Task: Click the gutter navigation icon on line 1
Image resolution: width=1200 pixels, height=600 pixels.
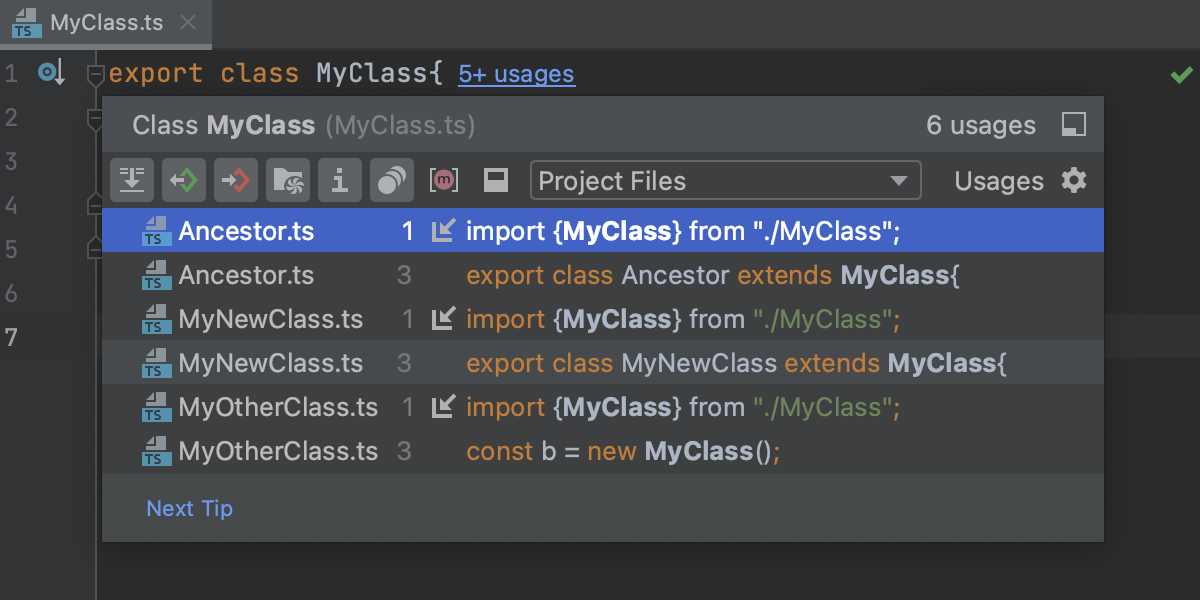Action: pos(51,72)
